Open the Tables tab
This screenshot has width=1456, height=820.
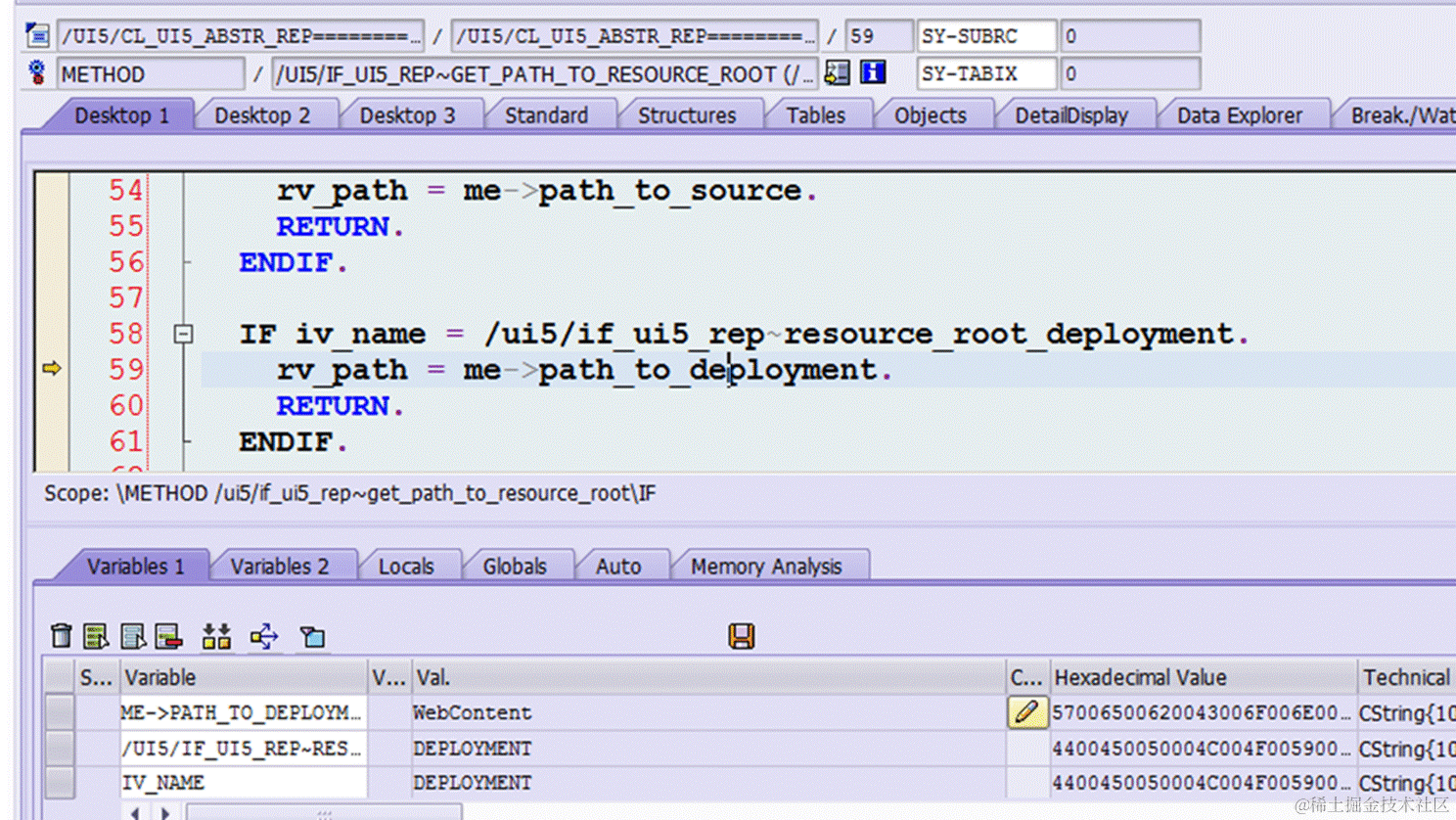tap(815, 115)
